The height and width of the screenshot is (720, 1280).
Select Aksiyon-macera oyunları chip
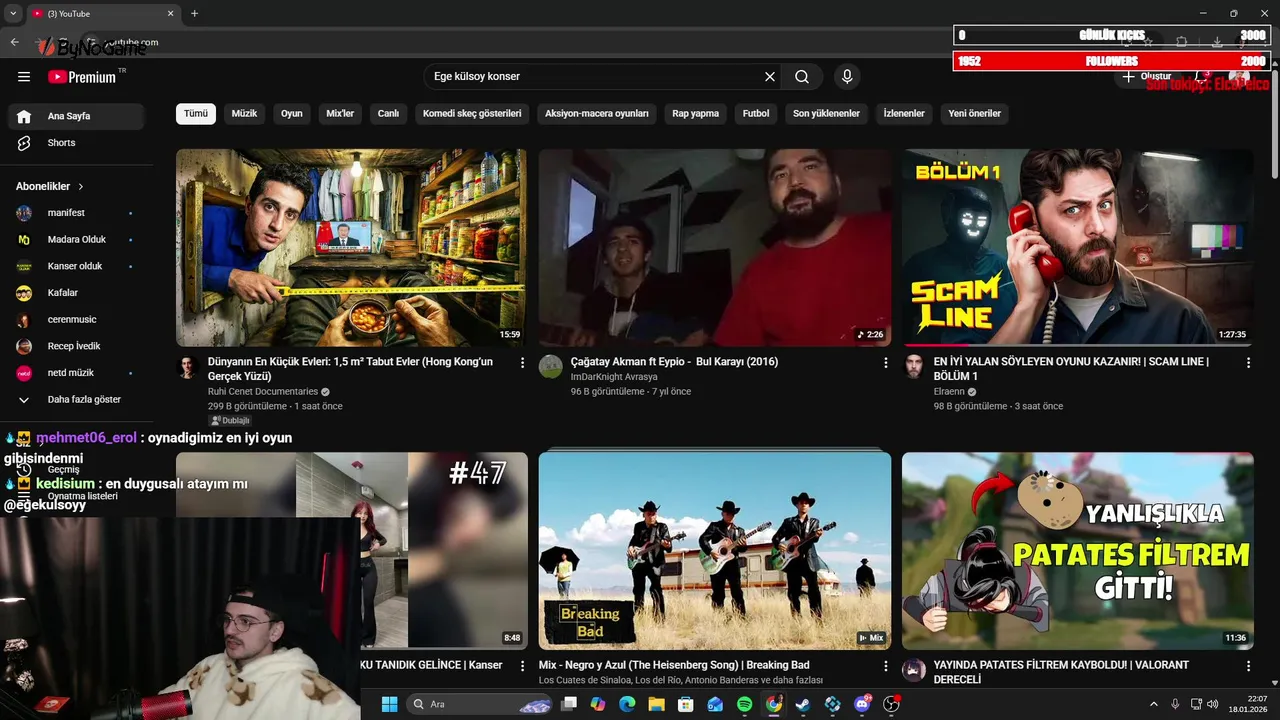pos(597,113)
